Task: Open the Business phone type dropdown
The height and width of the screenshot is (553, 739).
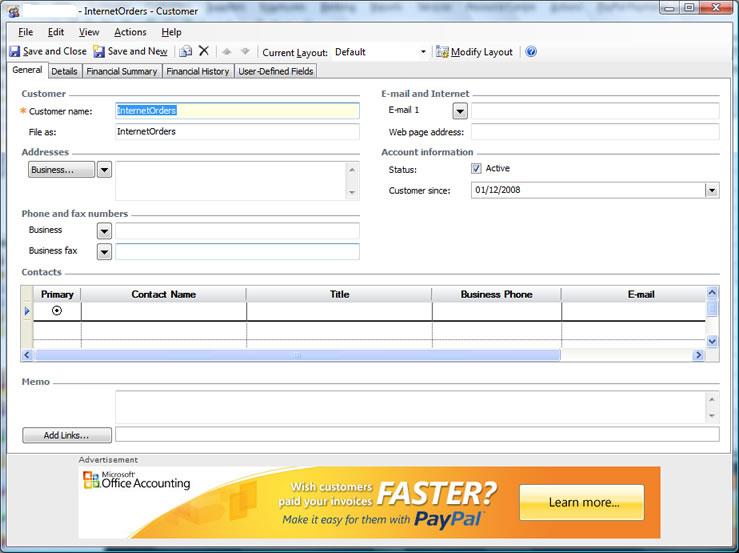Action: [x=104, y=231]
